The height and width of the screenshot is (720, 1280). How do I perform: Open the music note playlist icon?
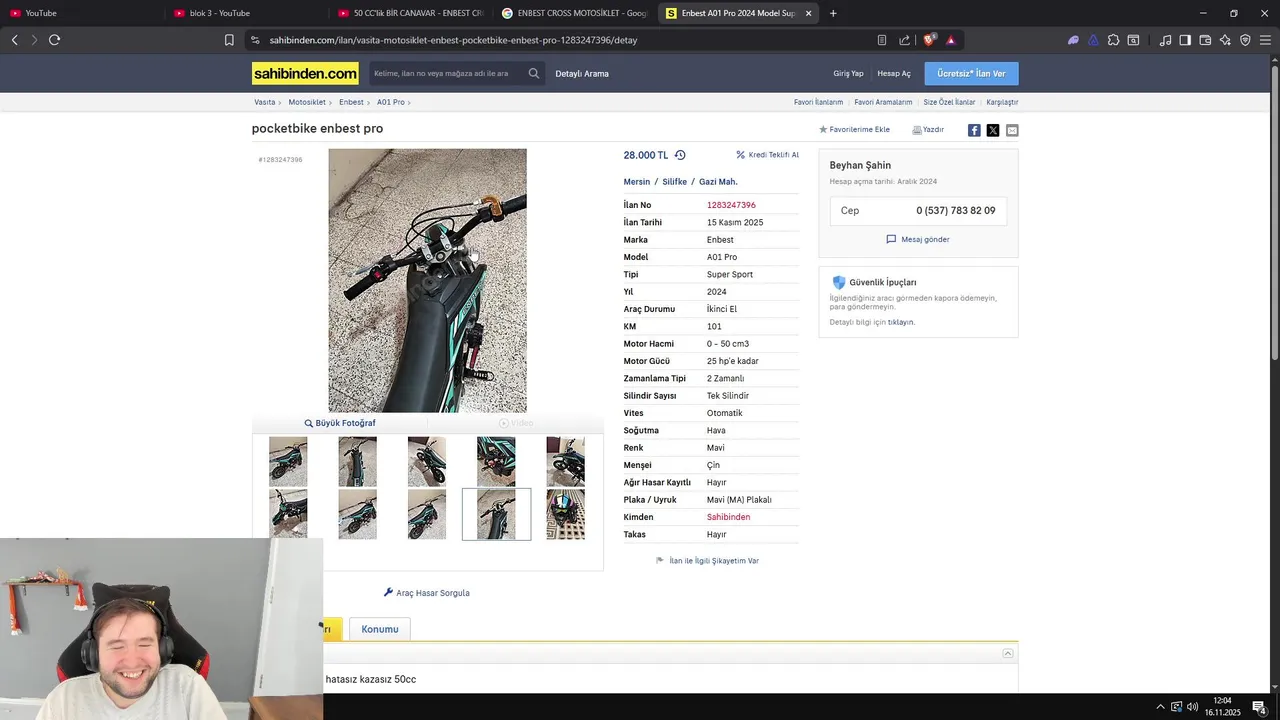(x=1165, y=40)
